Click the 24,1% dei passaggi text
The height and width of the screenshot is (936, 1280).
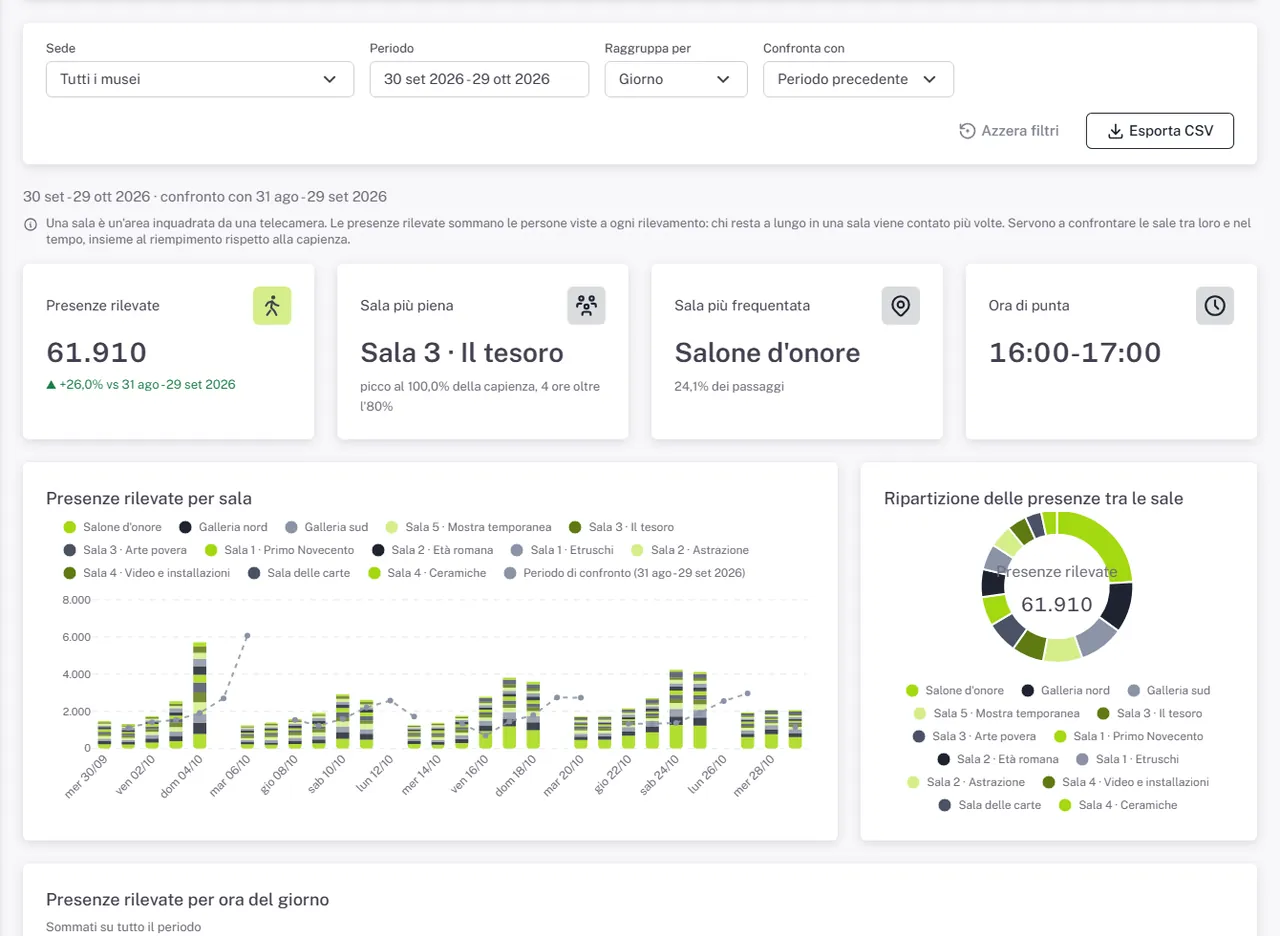730,386
